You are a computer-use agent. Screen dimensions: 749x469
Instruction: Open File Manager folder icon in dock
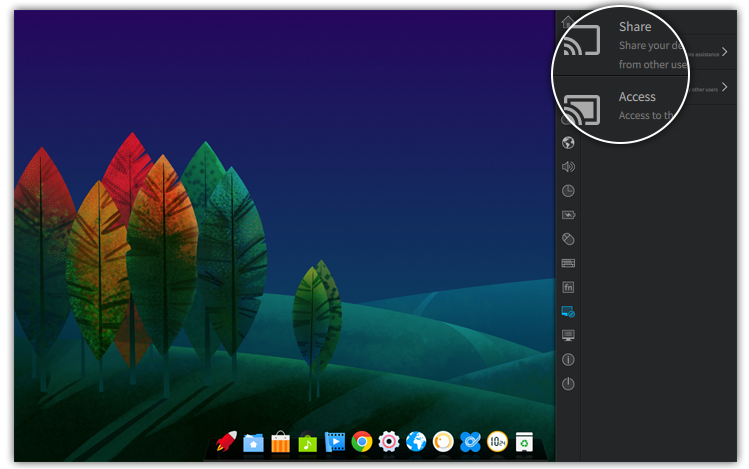tap(253, 443)
